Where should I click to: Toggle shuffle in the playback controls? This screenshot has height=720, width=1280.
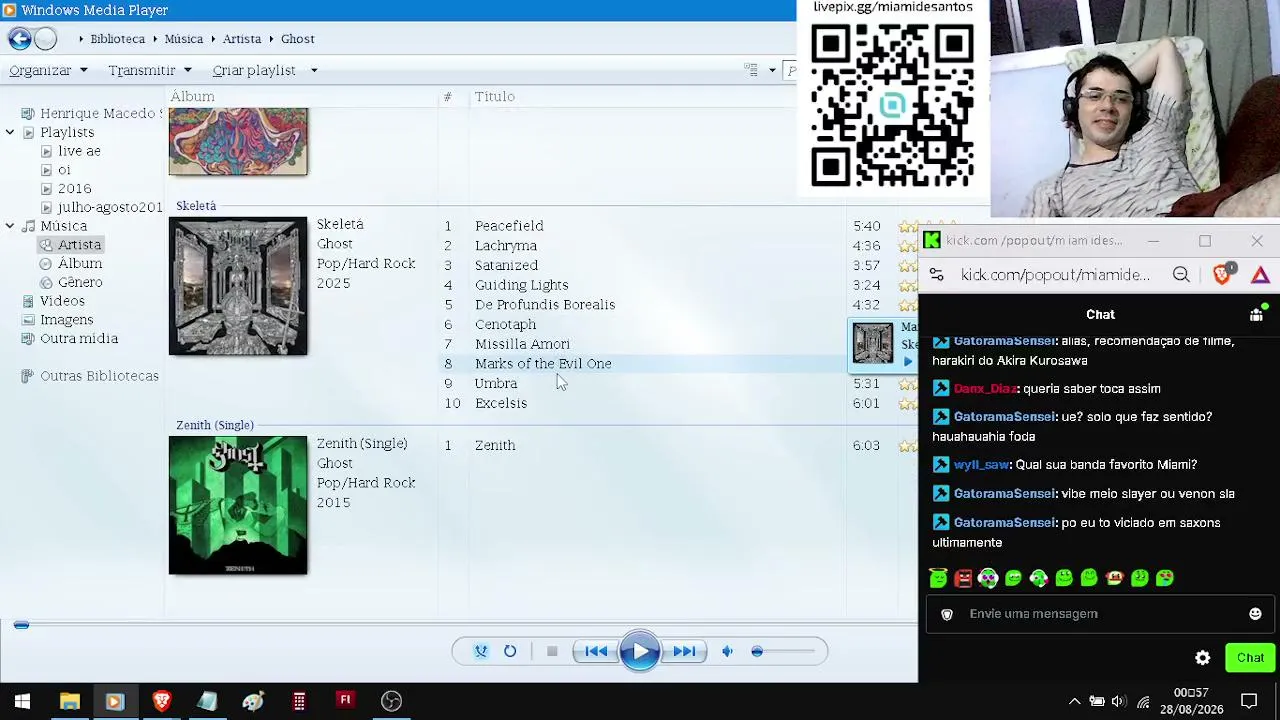pyautogui.click(x=481, y=651)
